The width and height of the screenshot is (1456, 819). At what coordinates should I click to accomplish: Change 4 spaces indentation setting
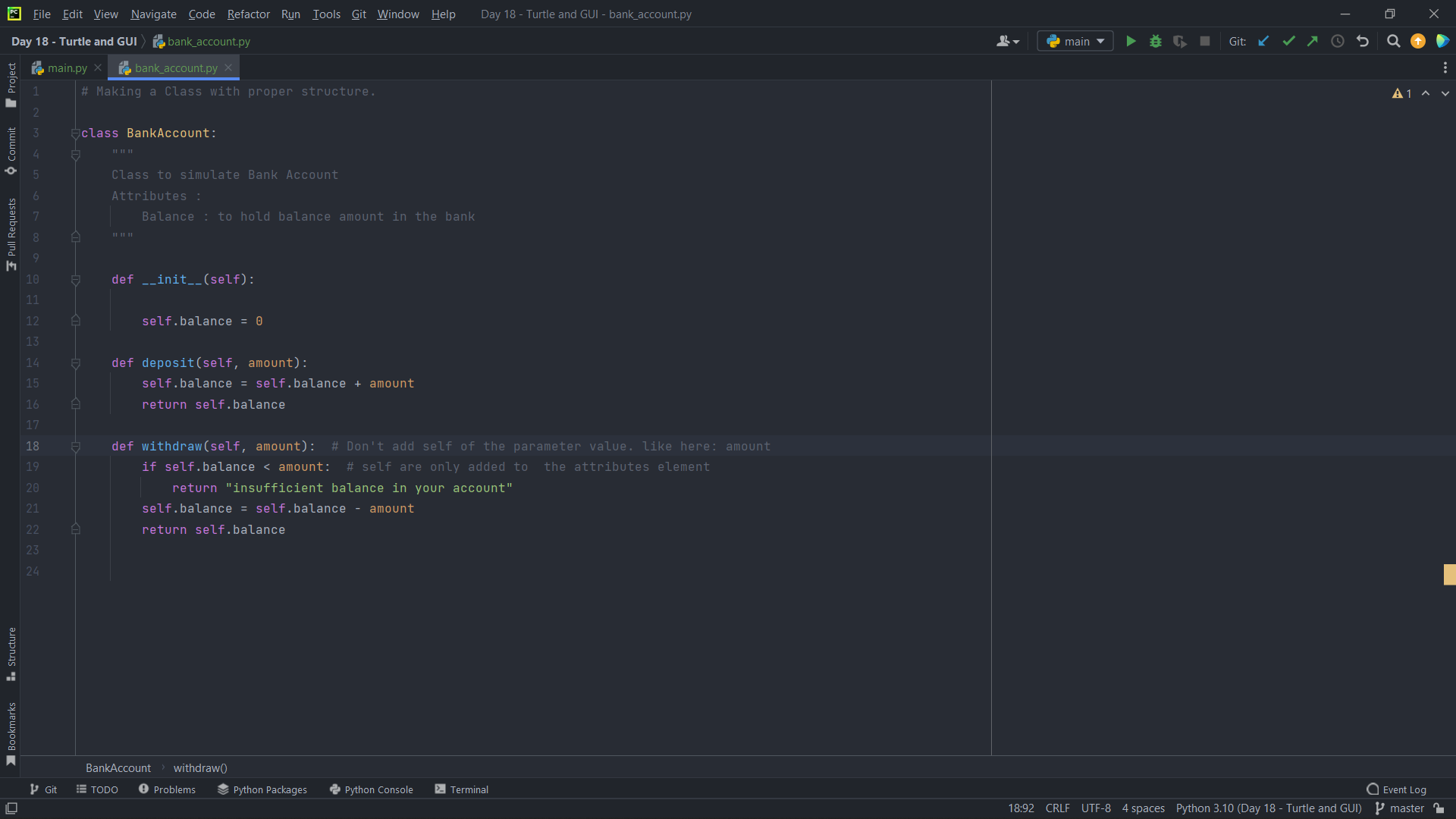click(x=1144, y=808)
